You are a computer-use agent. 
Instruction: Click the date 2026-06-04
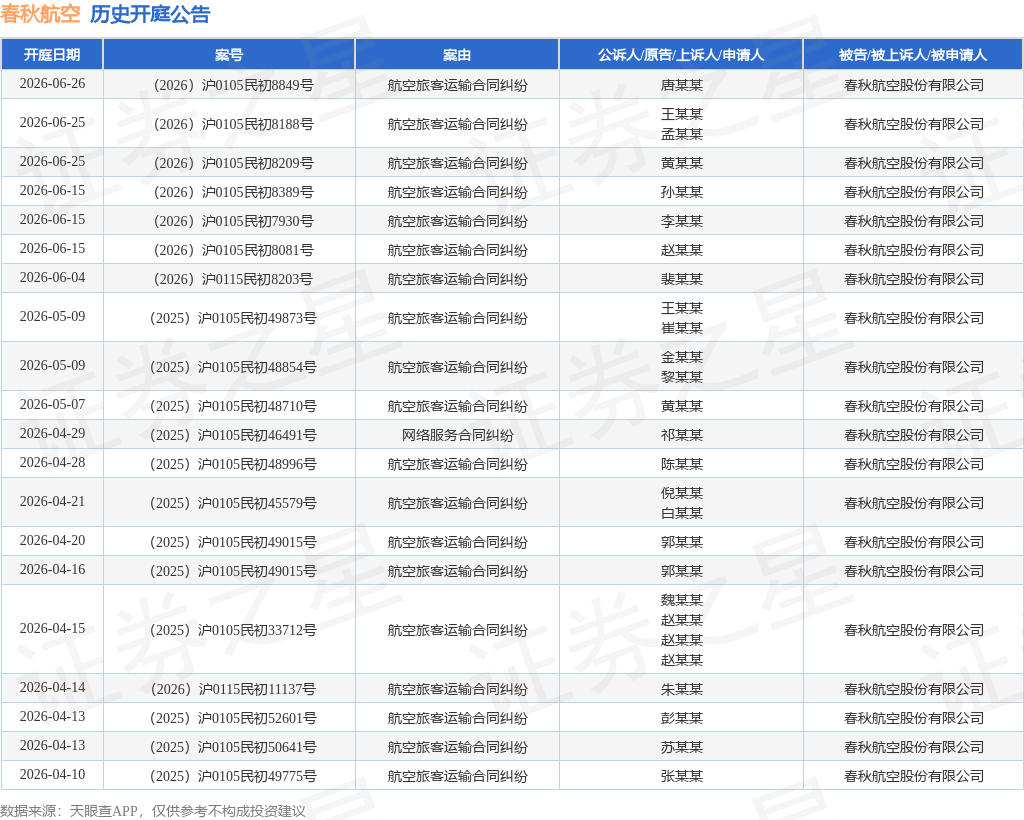point(52,277)
